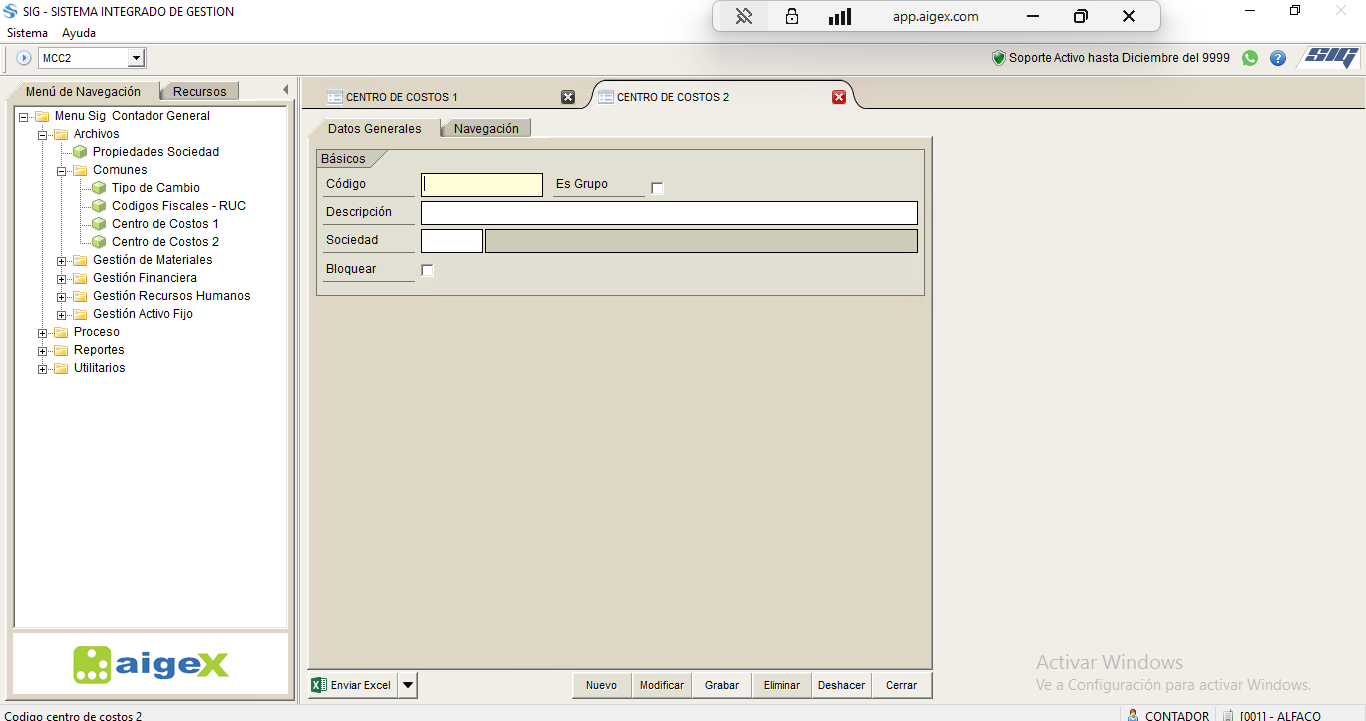Check the Es Grupo checkbox
The height and width of the screenshot is (721, 1366).
[x=657, y=188]
